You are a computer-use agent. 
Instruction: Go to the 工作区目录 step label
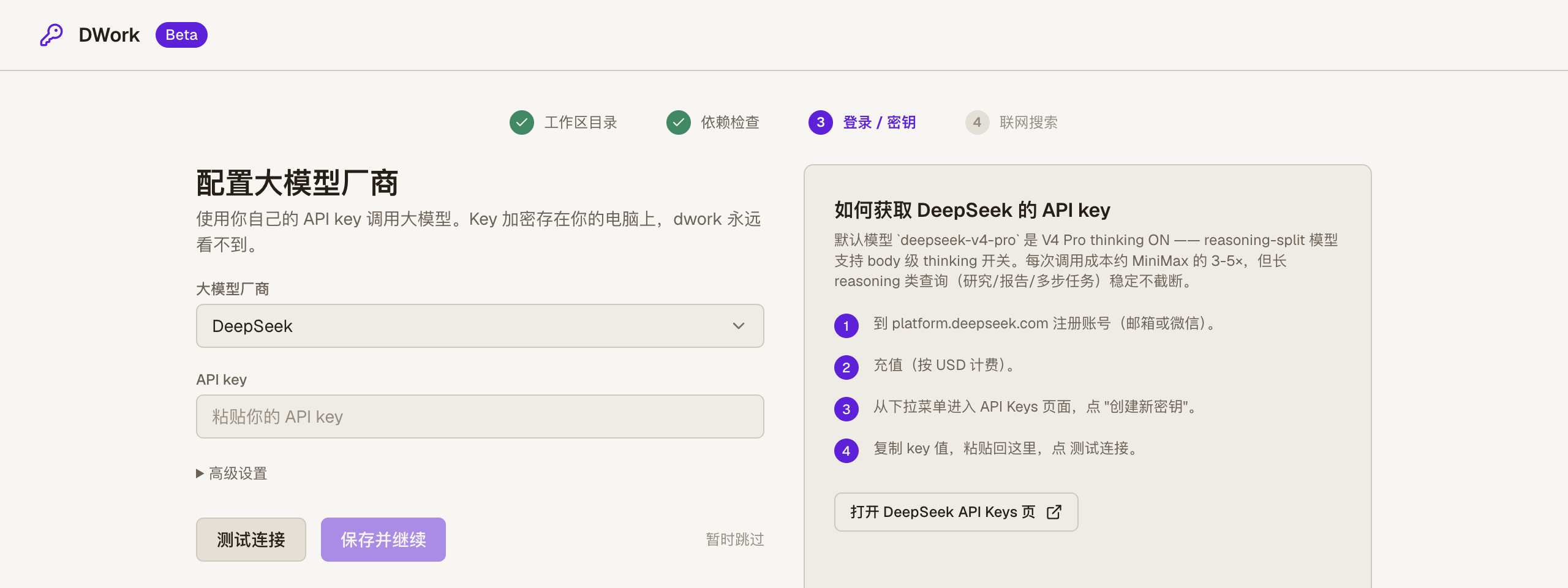click(x=581, y=123)
